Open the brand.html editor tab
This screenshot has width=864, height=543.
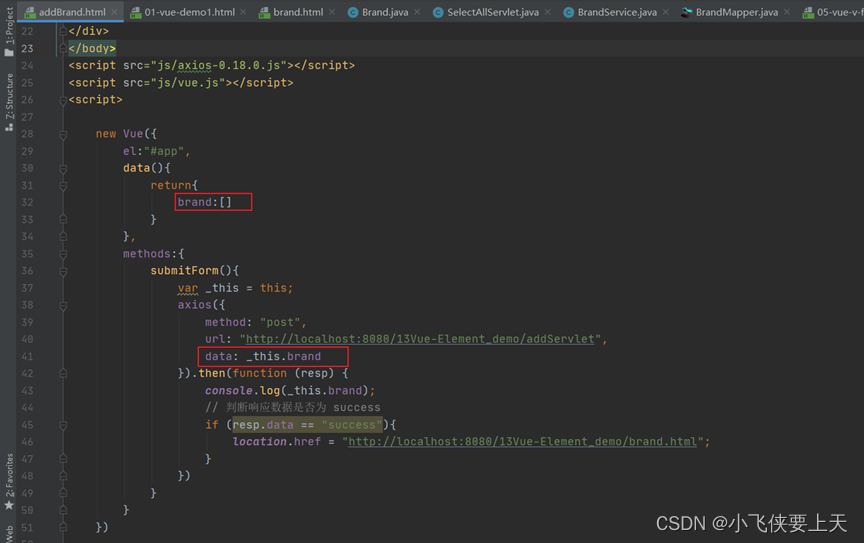[298, 12]
